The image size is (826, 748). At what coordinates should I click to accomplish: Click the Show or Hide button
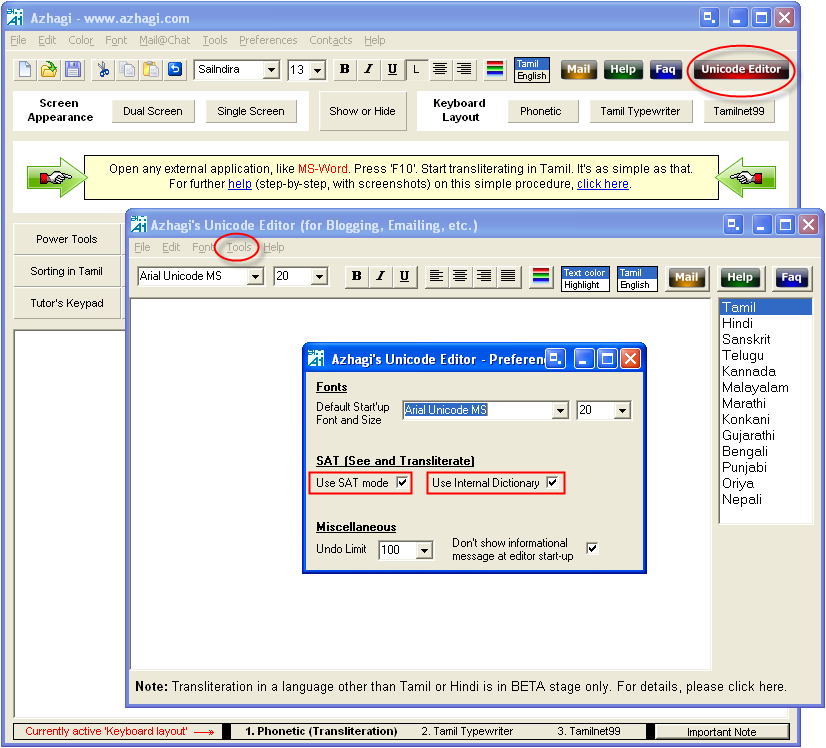click(x=362, y=111)
